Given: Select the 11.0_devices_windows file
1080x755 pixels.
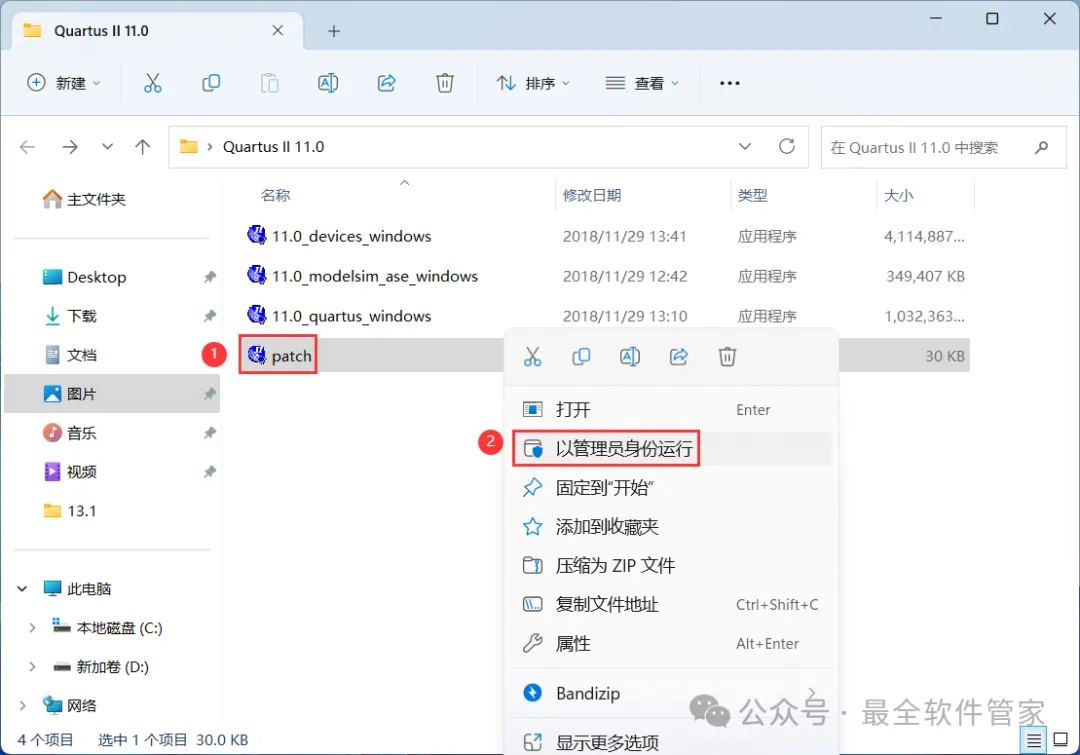Looking at the screenshot, I should click(351, 236).
